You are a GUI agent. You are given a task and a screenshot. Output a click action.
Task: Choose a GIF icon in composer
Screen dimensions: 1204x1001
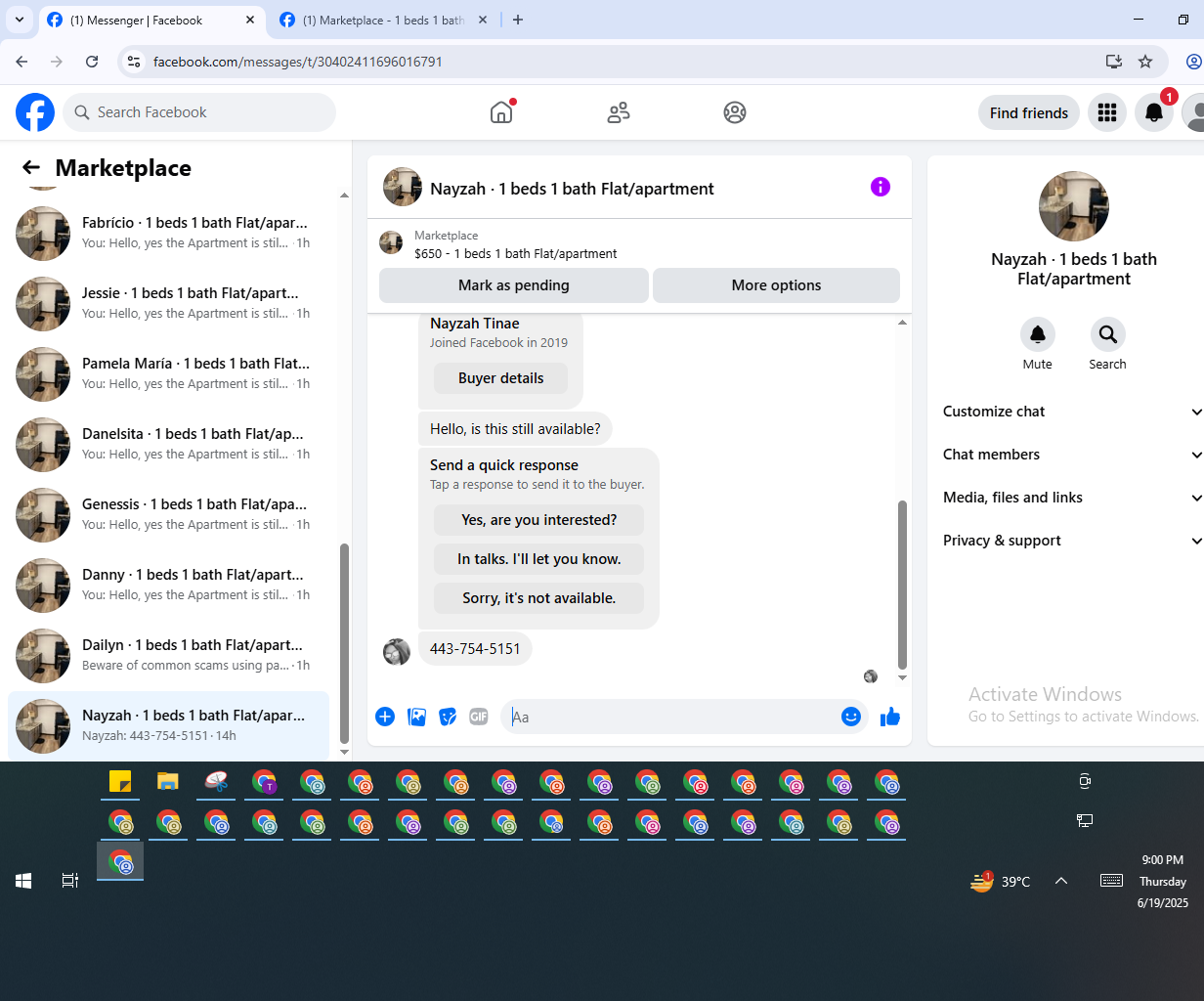click(479, 717)
